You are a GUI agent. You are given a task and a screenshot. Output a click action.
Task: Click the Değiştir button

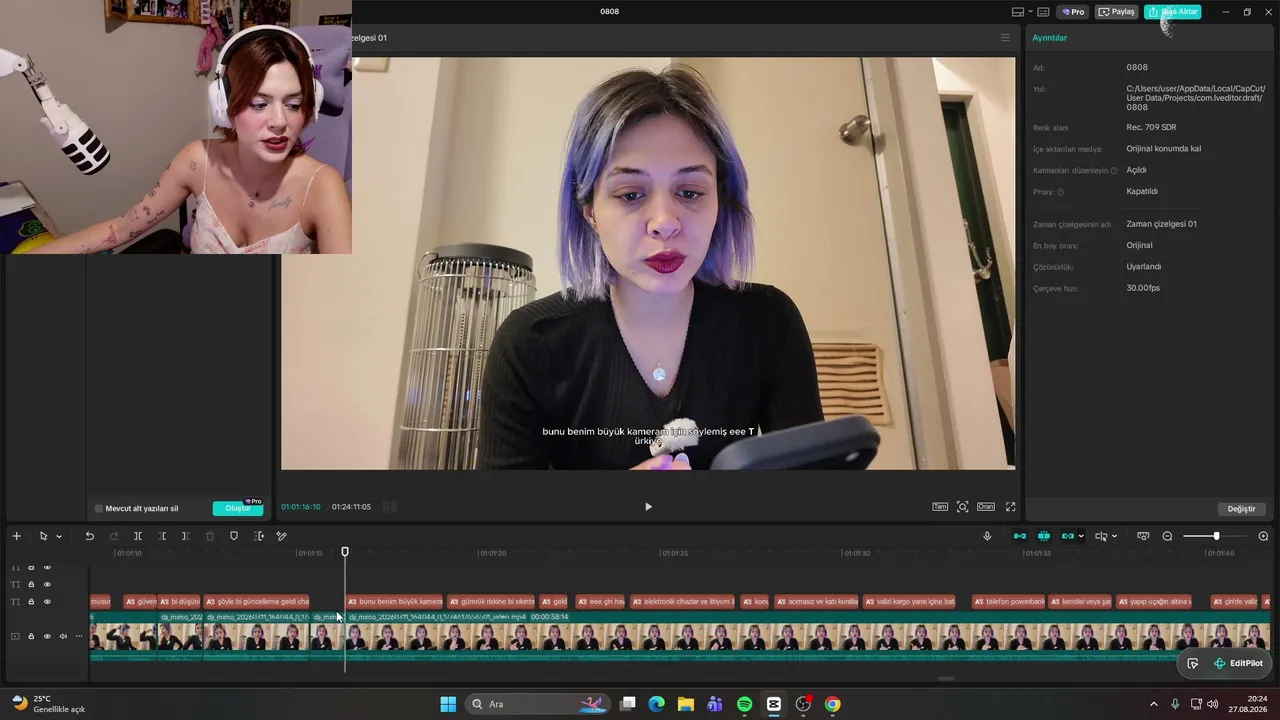1241,509
